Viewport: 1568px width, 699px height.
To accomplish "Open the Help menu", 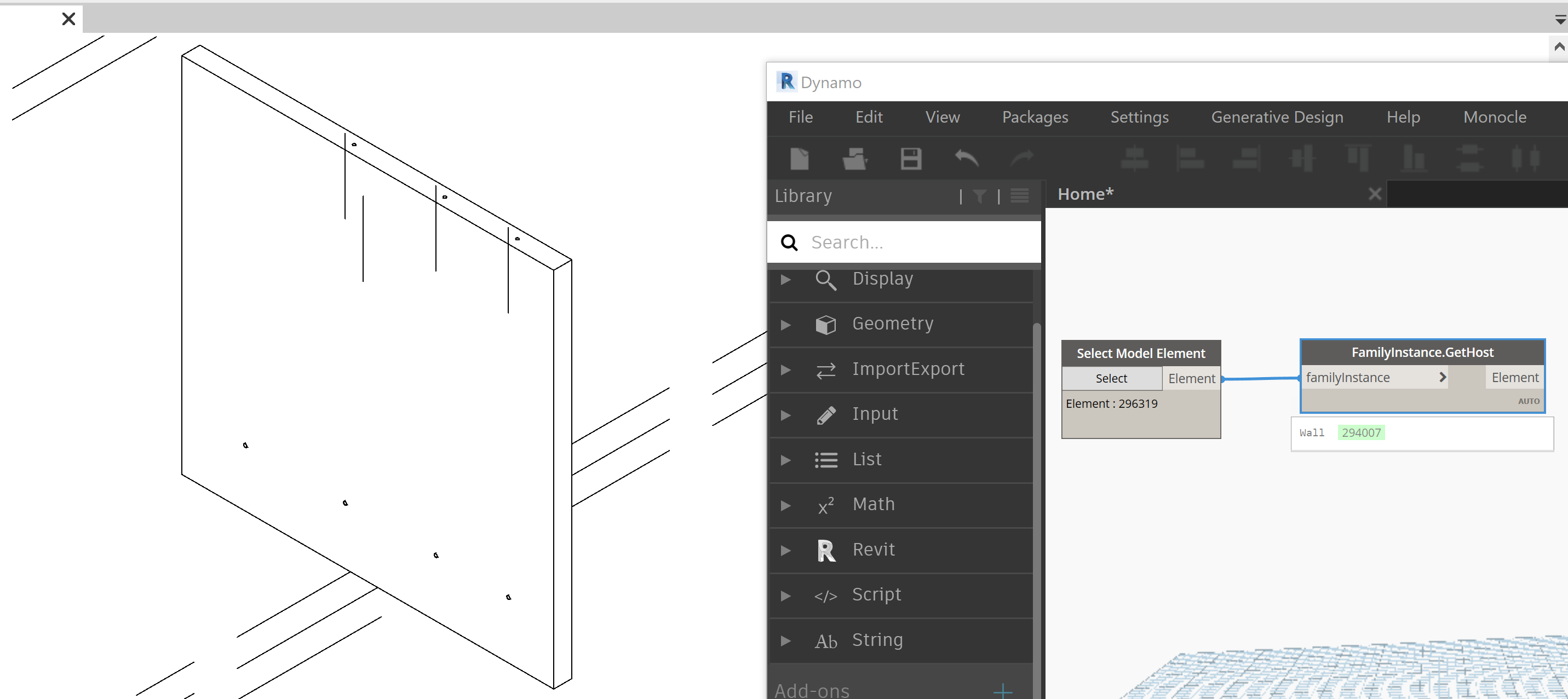I will point(1403,118).
